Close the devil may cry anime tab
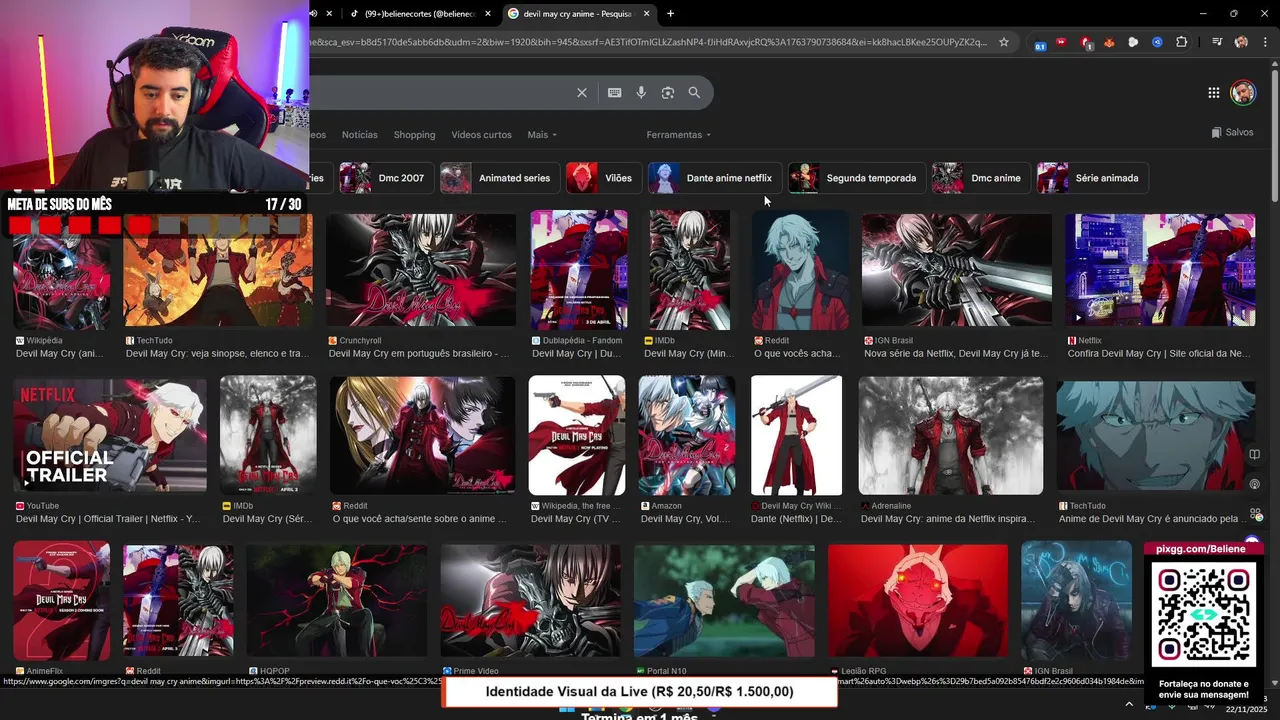This screenshot has height=720, width=1280. (646, 13)
